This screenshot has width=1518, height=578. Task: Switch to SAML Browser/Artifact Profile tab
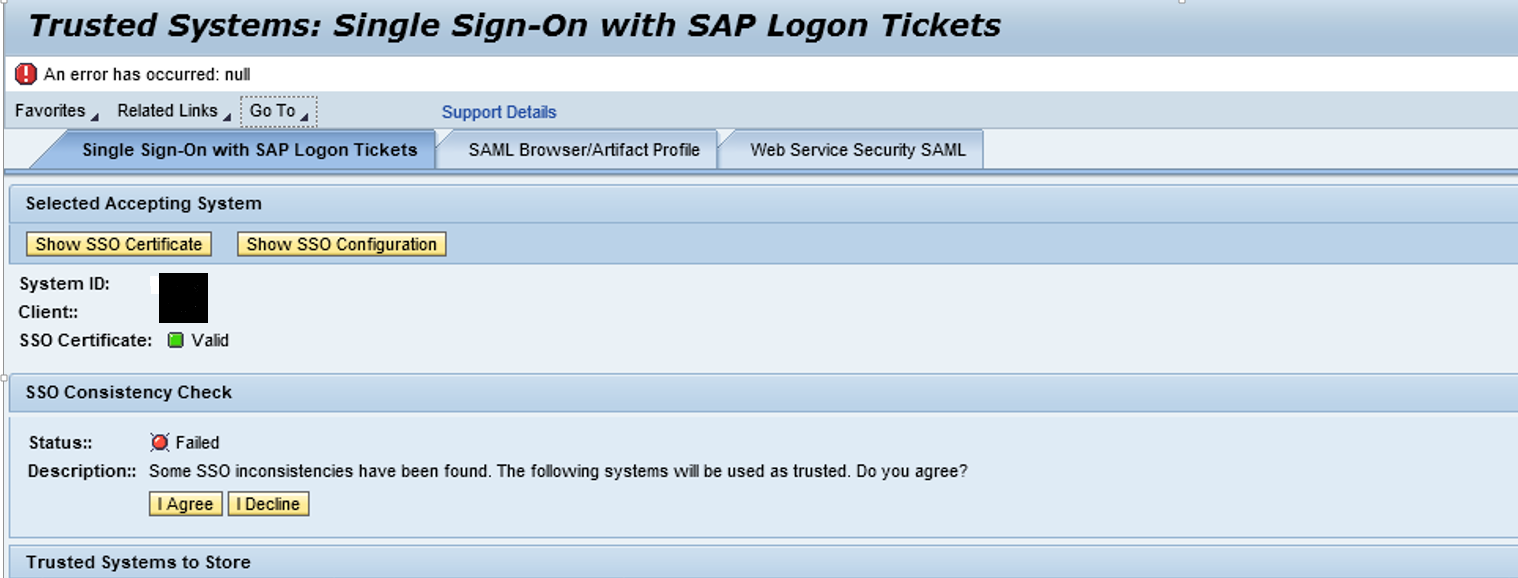tap(584, 150)
